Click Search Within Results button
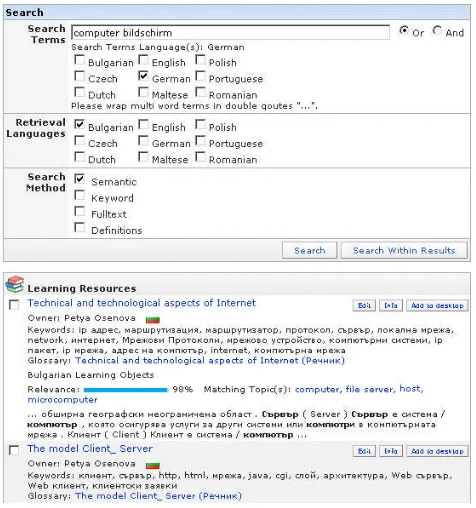Screen dimensions: 476x508 (404, 250)
